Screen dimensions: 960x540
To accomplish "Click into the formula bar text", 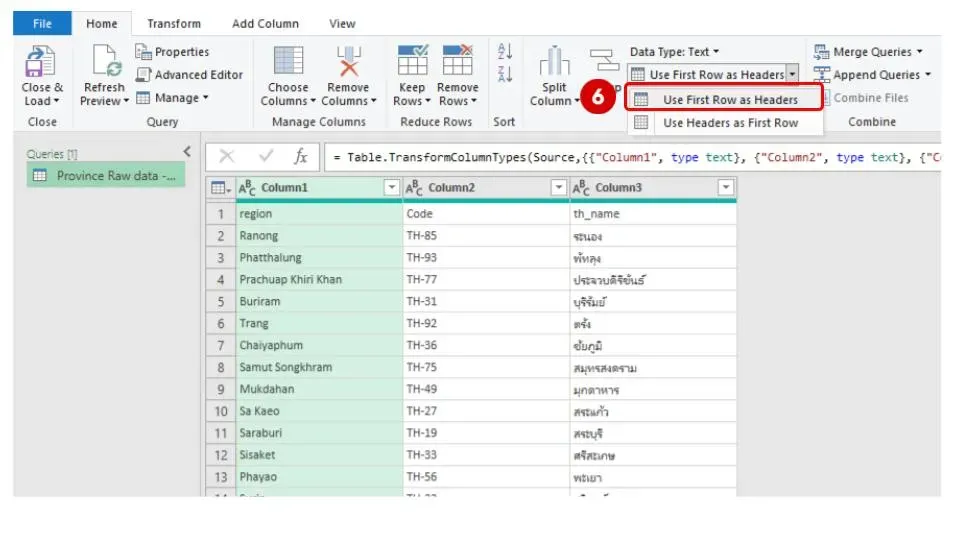I will point(632,157).
